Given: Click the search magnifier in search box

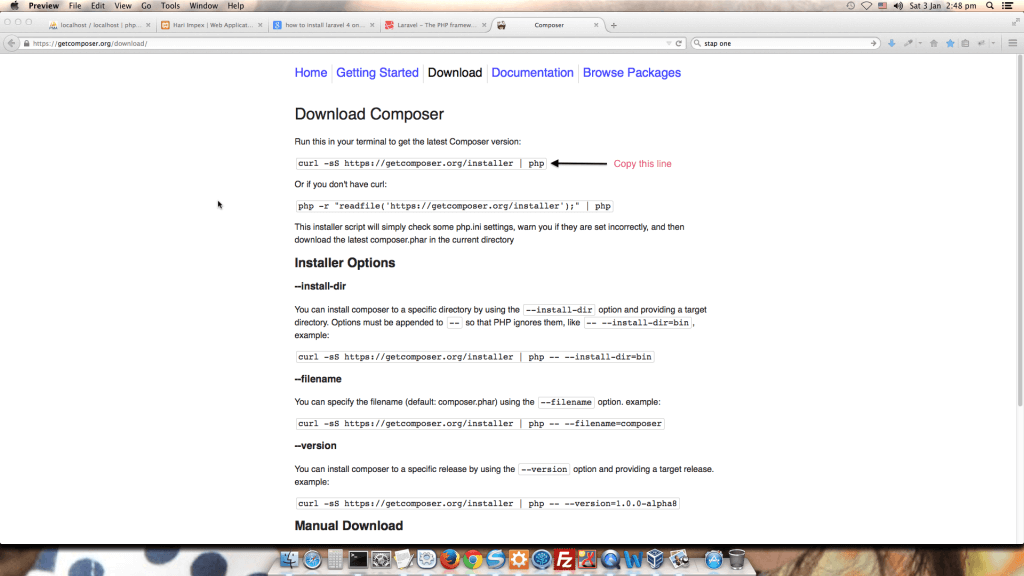Looking at the screenshot, I should pos(697,43).
